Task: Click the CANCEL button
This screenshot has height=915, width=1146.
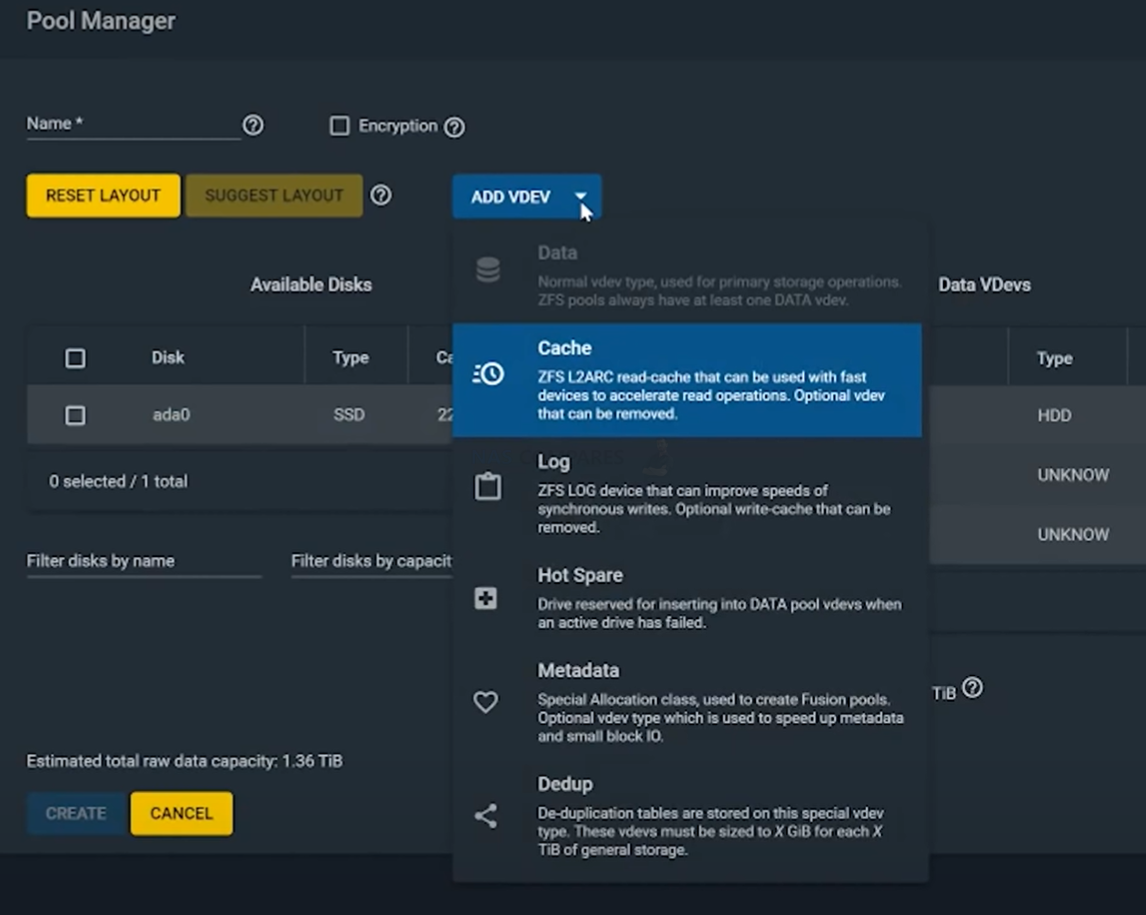Action: (181, 813)
